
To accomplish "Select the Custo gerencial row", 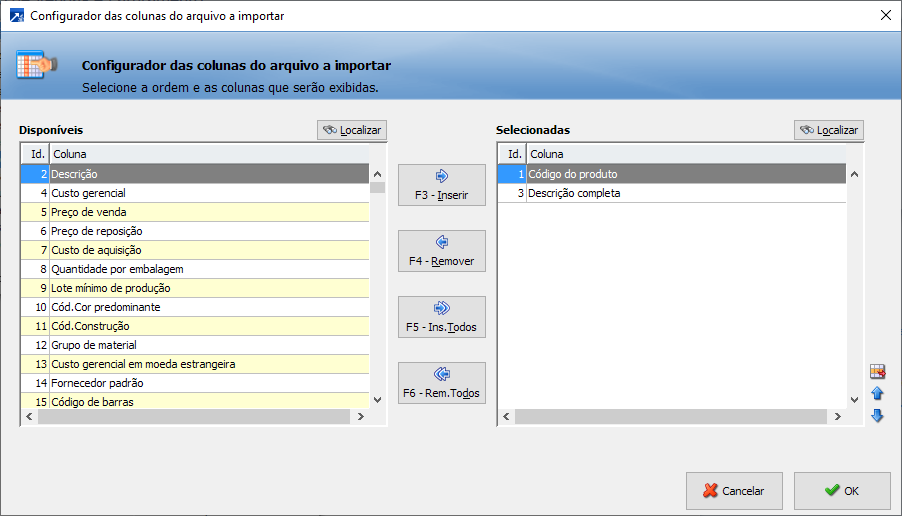I will (x=195, y=193).
